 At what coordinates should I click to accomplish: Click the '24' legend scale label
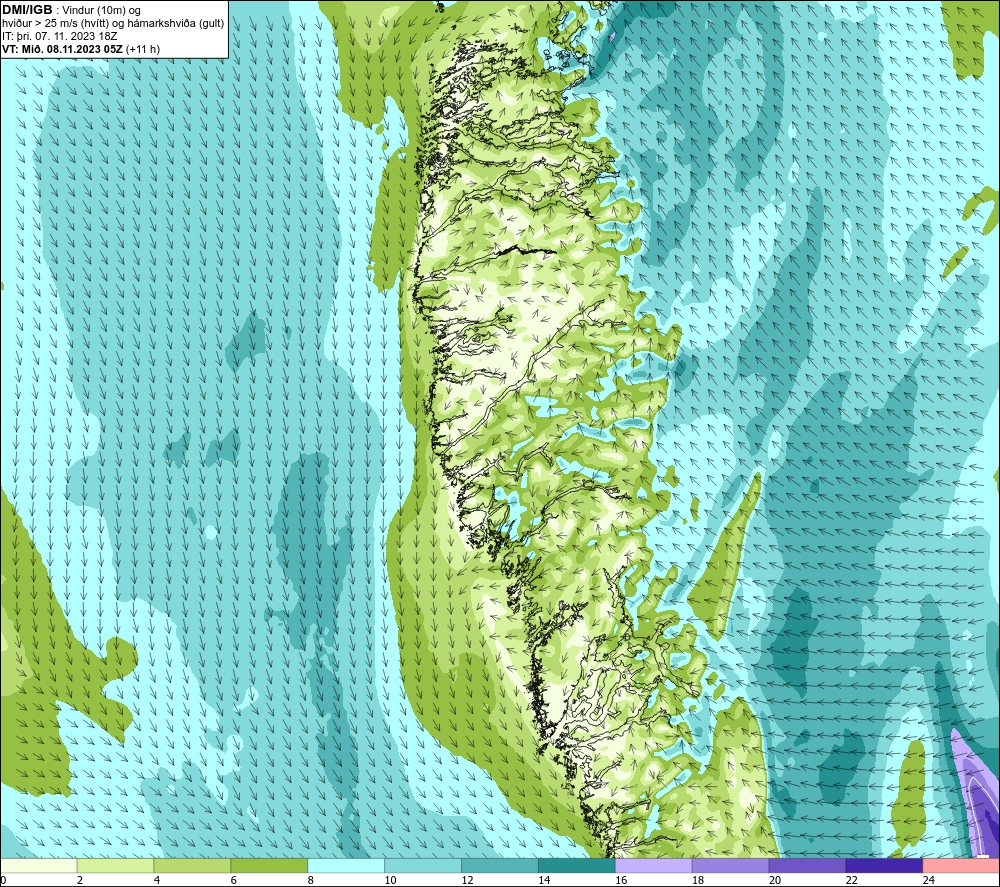[x=929, y=880]
